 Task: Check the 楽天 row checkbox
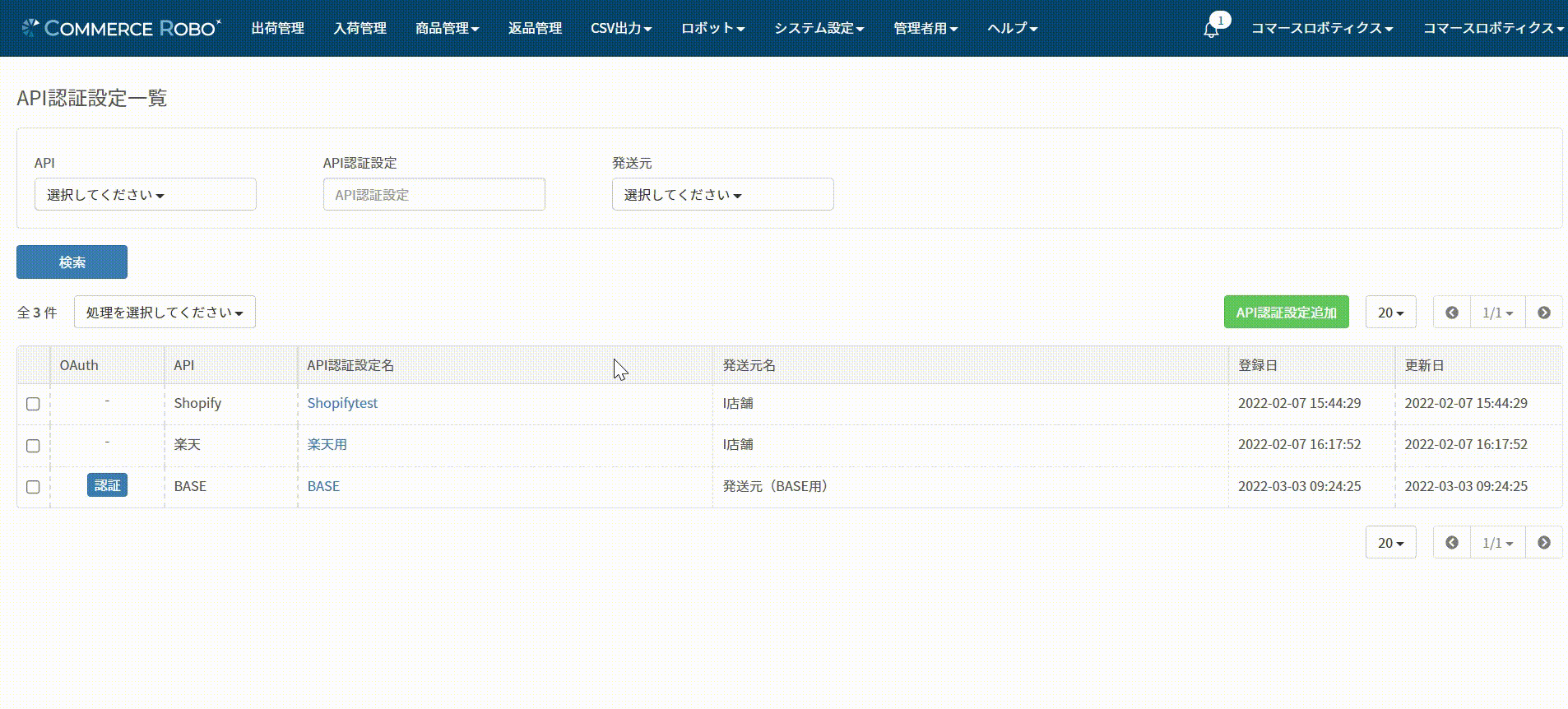click(33, 446)
